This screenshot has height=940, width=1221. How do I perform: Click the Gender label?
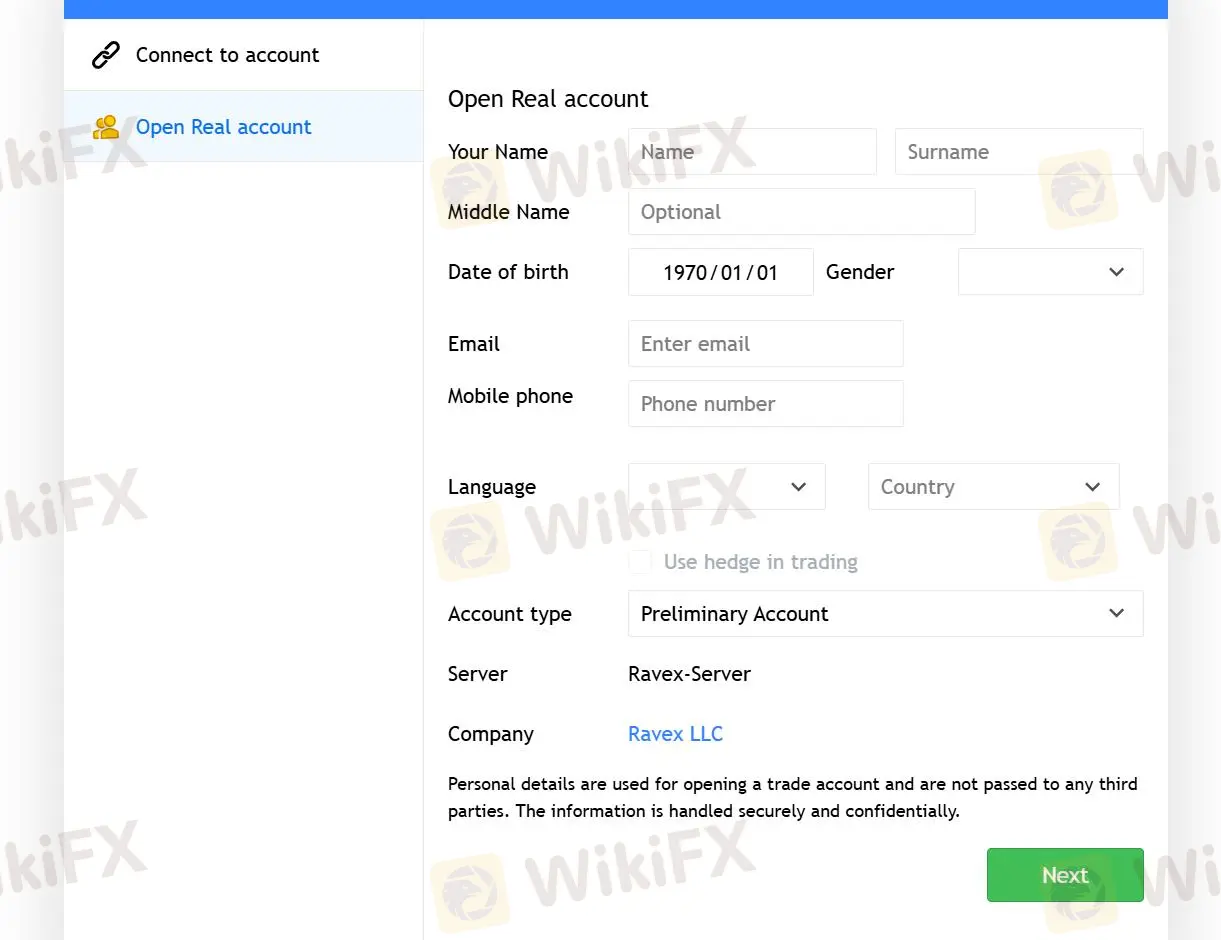pos(860,272)
